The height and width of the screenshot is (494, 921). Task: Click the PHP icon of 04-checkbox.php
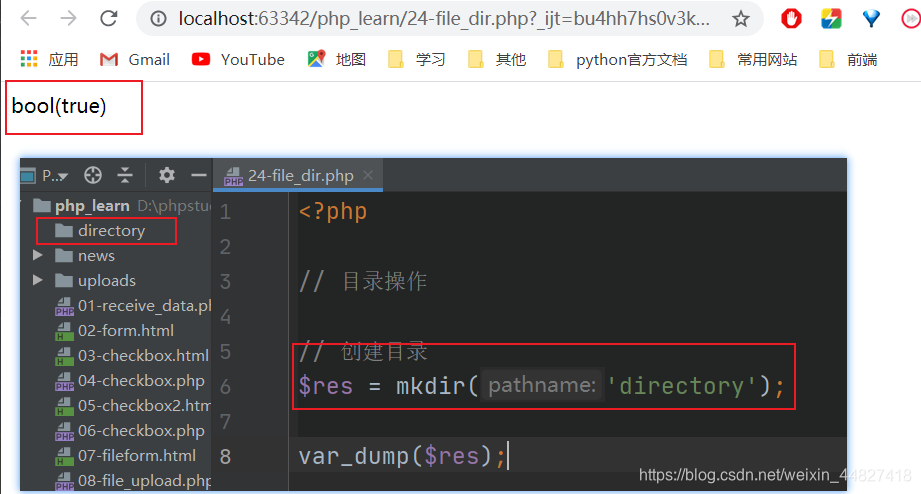[64, 381]
